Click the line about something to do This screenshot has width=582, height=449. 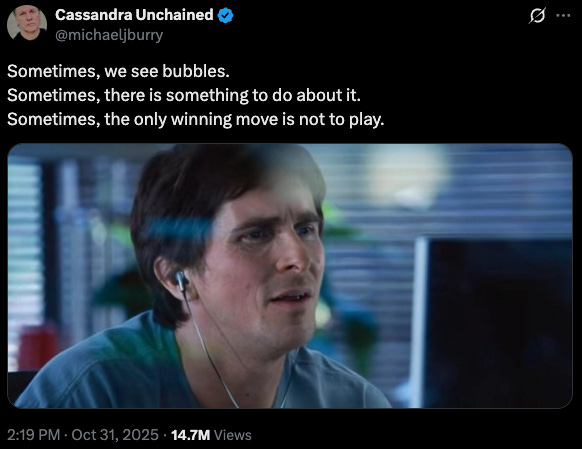(x=184, y=95)
